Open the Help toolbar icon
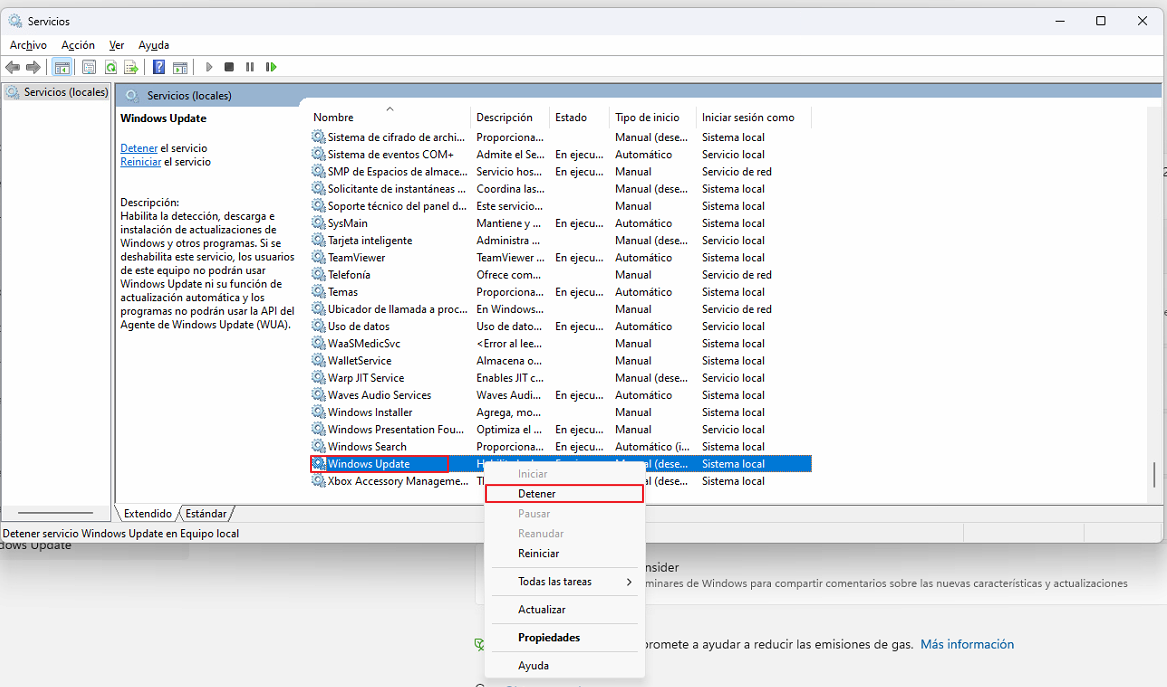Screen dimensions: 1167x687 tap(159, 67)
